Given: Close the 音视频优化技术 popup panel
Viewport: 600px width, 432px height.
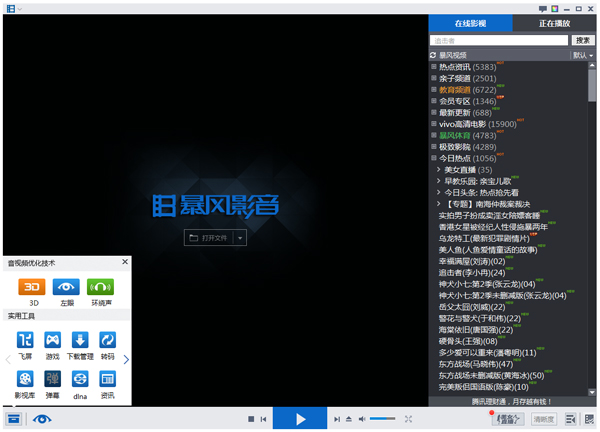Looking at the screenshot, I should click(125, 262).
